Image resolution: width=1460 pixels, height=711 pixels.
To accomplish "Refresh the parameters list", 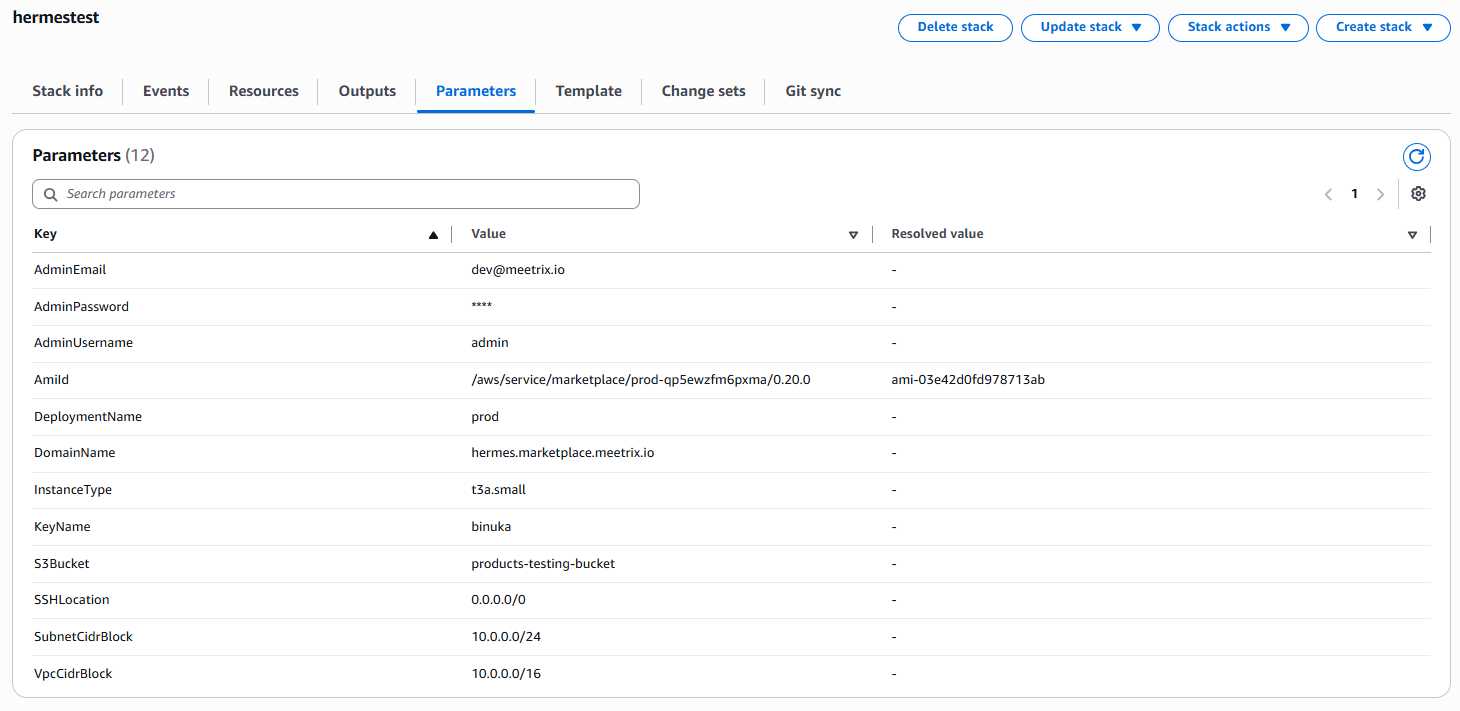I will pos(1416,157).
